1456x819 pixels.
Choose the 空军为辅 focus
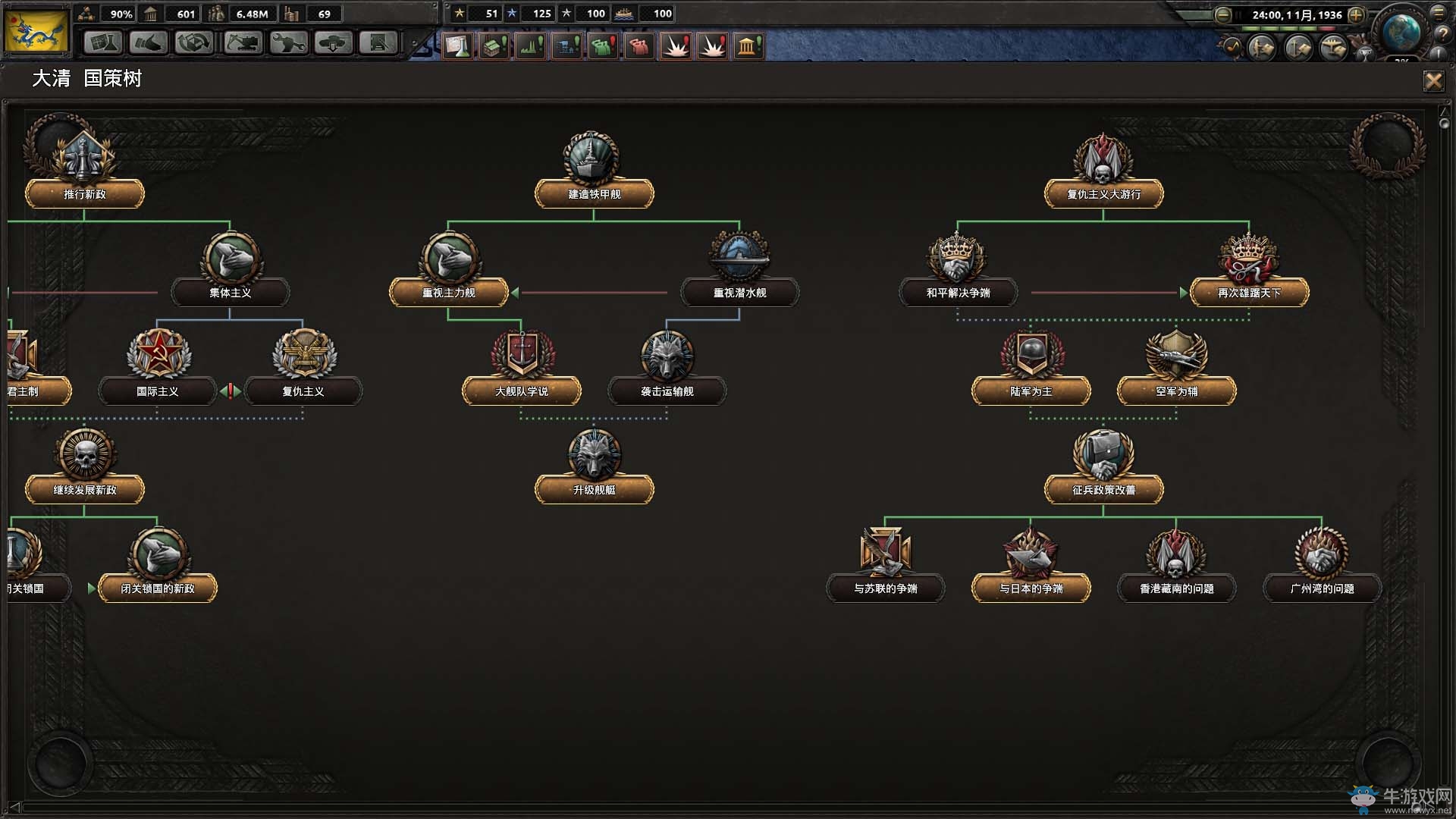1177,391
